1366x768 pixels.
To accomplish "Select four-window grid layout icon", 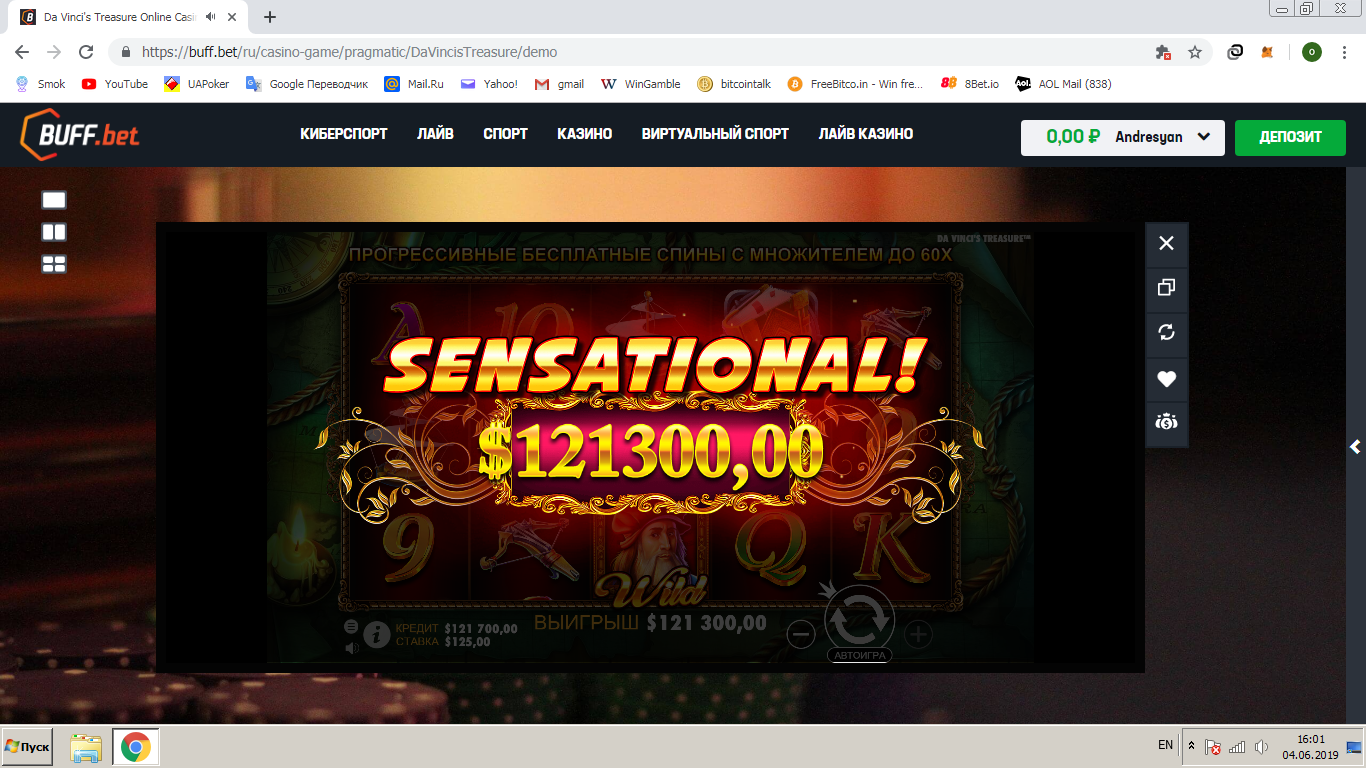I will coord(54,264).
